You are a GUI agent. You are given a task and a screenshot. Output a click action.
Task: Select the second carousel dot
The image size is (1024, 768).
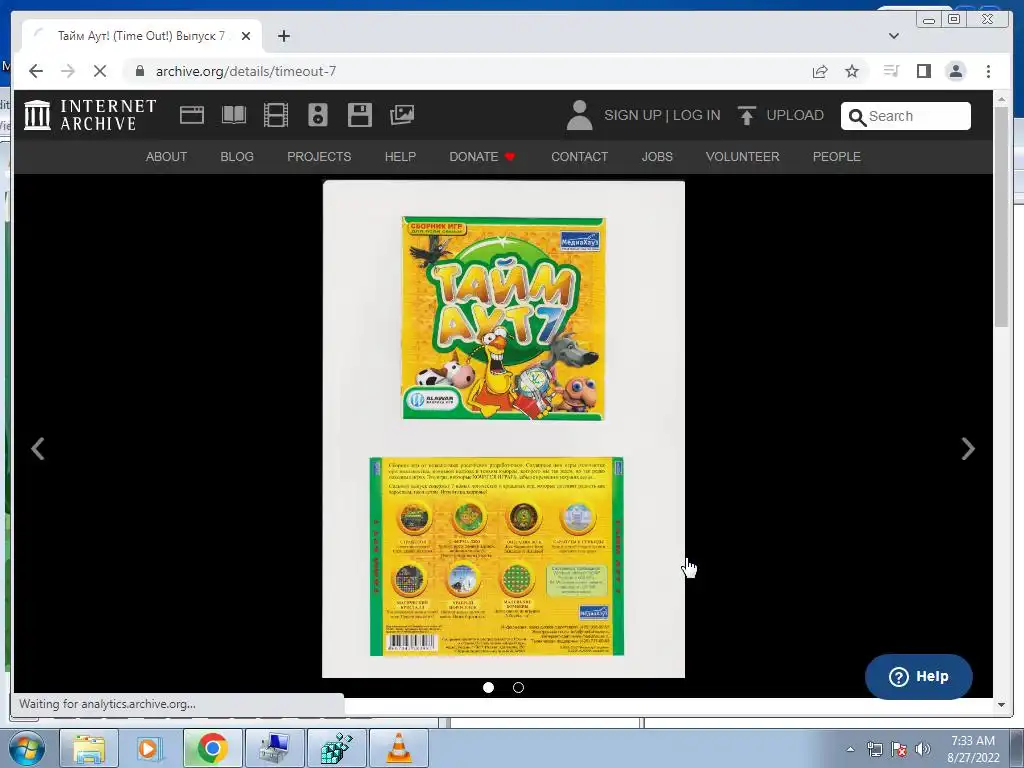(519, 687)
